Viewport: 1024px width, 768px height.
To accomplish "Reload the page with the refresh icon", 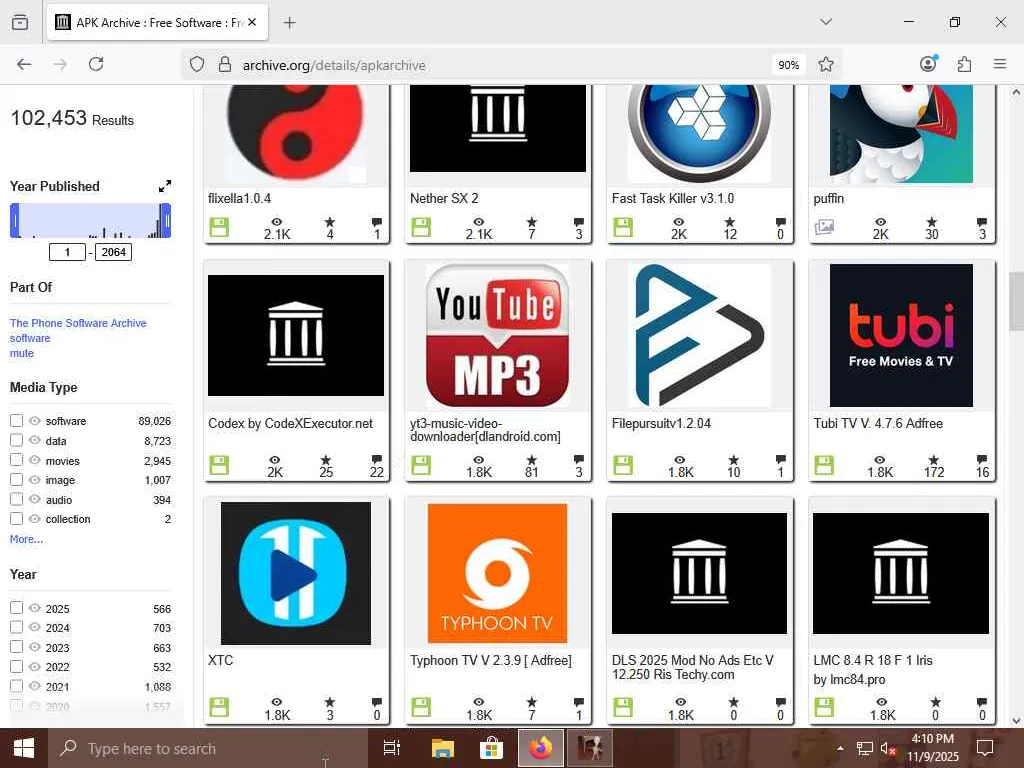I will click(96, 64).
